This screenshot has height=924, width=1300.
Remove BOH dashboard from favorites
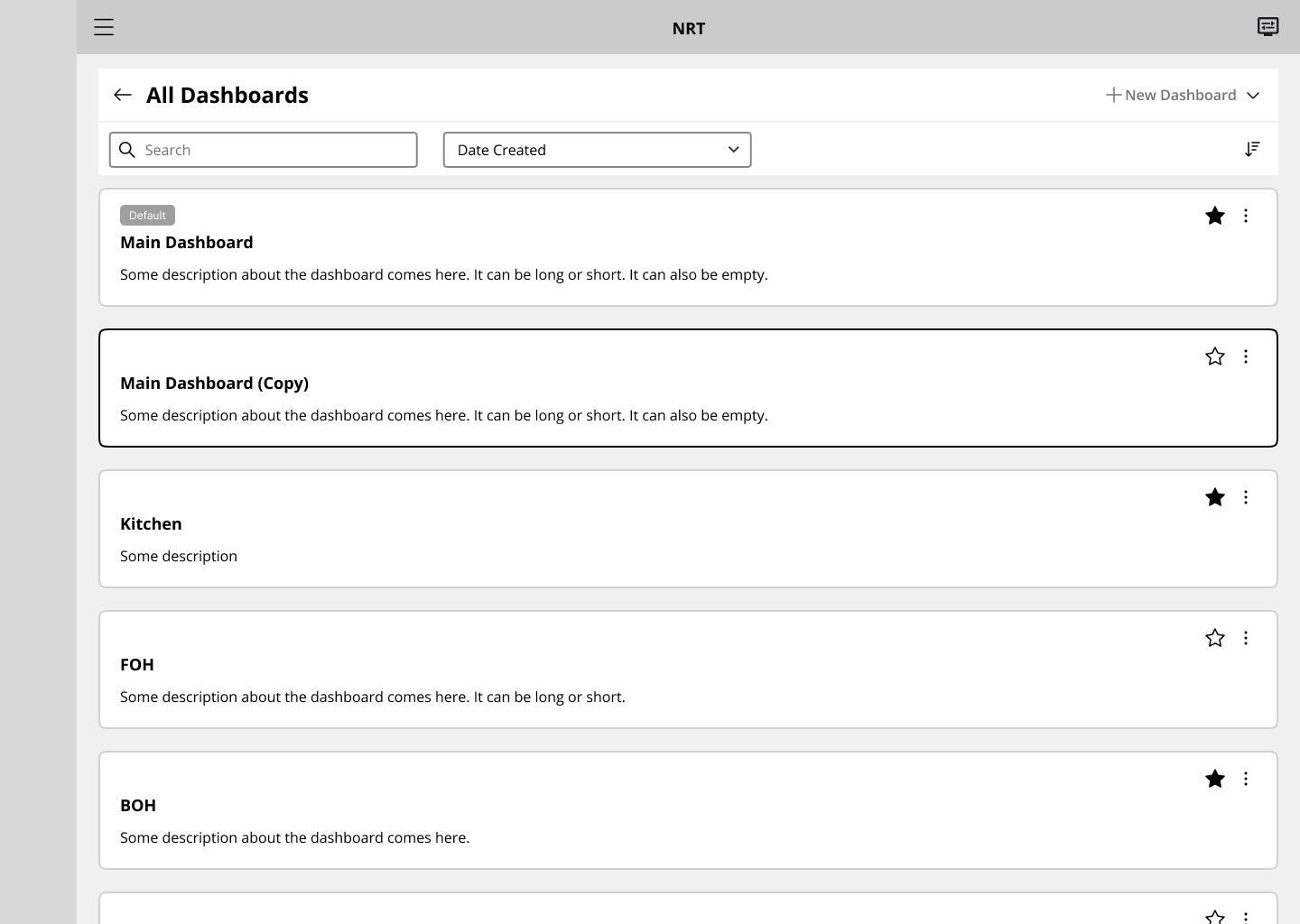pos(1215,779)
